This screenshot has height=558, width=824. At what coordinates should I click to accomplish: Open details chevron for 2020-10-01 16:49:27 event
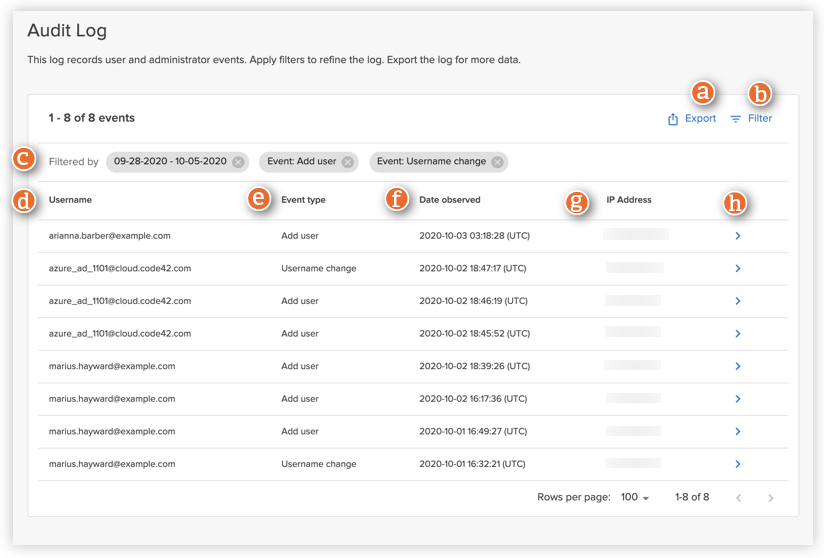coord(738,432)
